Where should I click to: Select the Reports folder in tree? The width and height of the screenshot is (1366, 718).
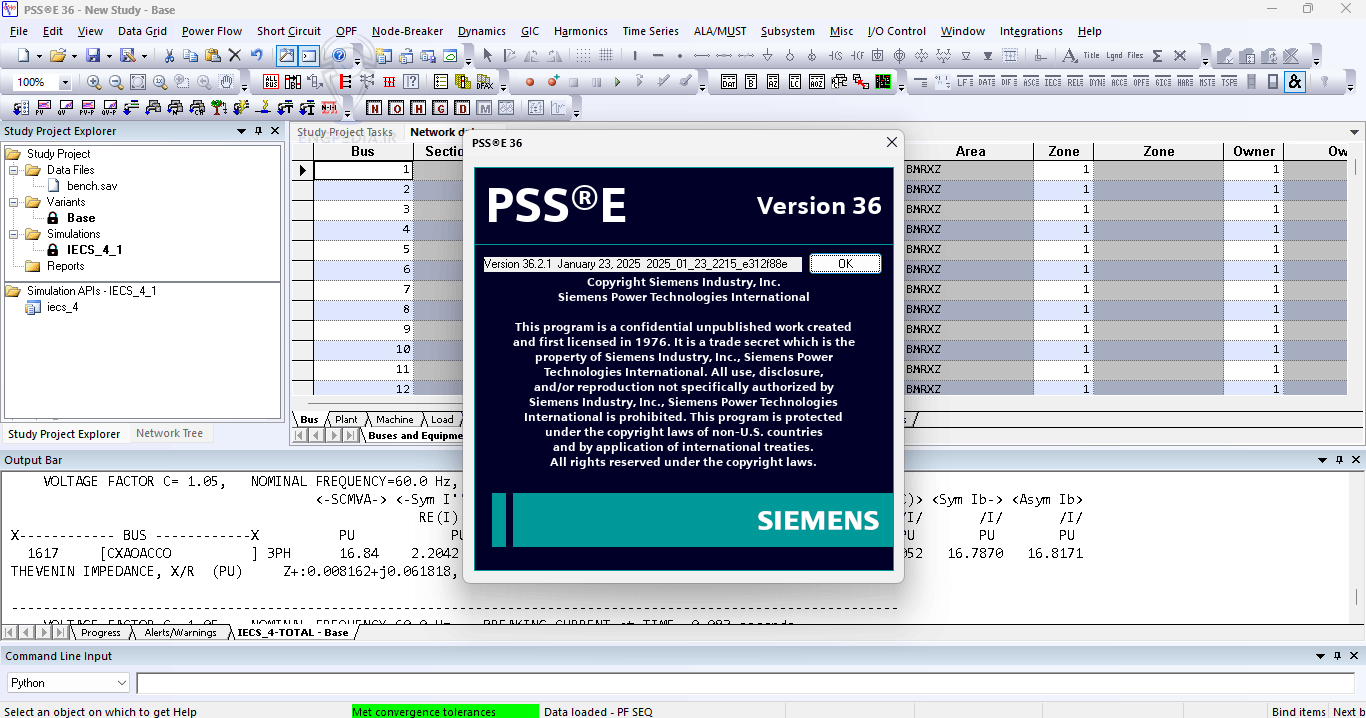(x=66, y=266)
